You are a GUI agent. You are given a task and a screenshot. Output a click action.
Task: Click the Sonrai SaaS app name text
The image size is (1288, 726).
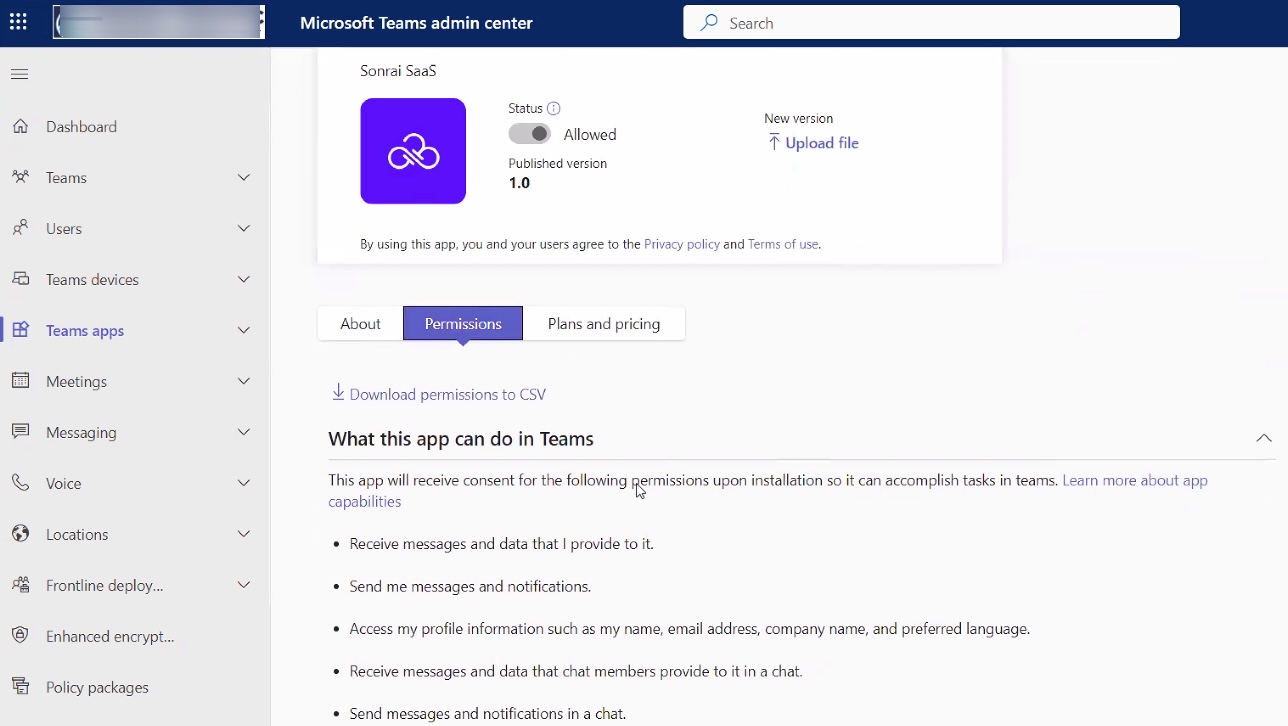[x=398, y=71]
